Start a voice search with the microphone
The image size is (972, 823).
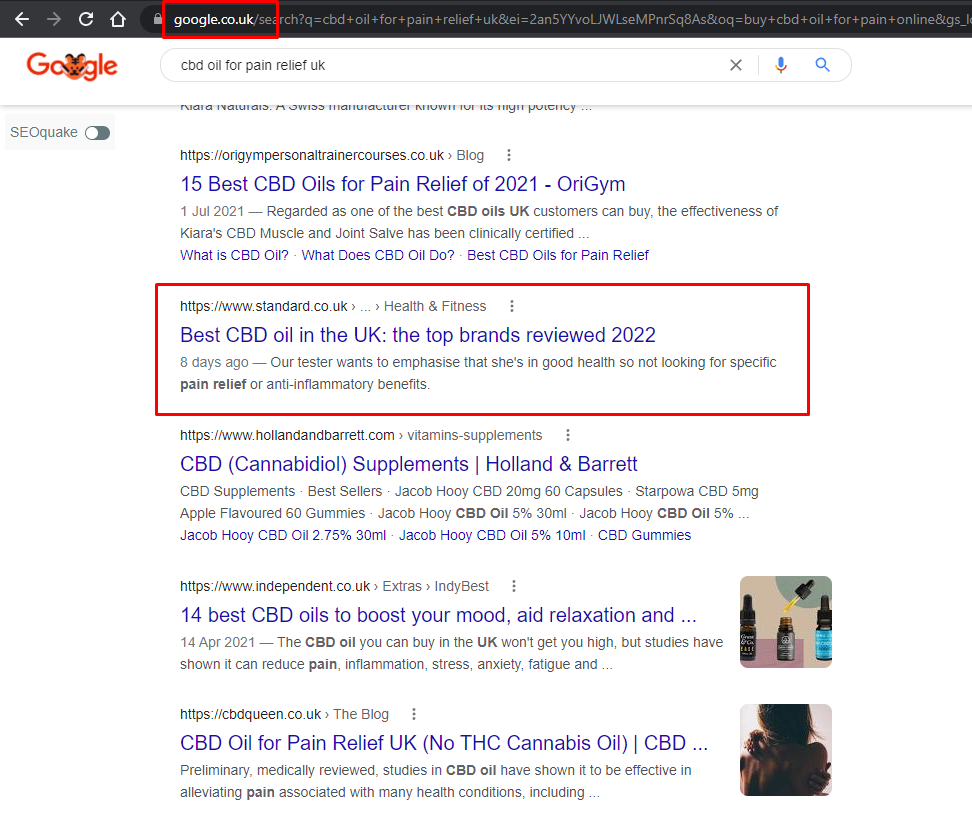780,64
